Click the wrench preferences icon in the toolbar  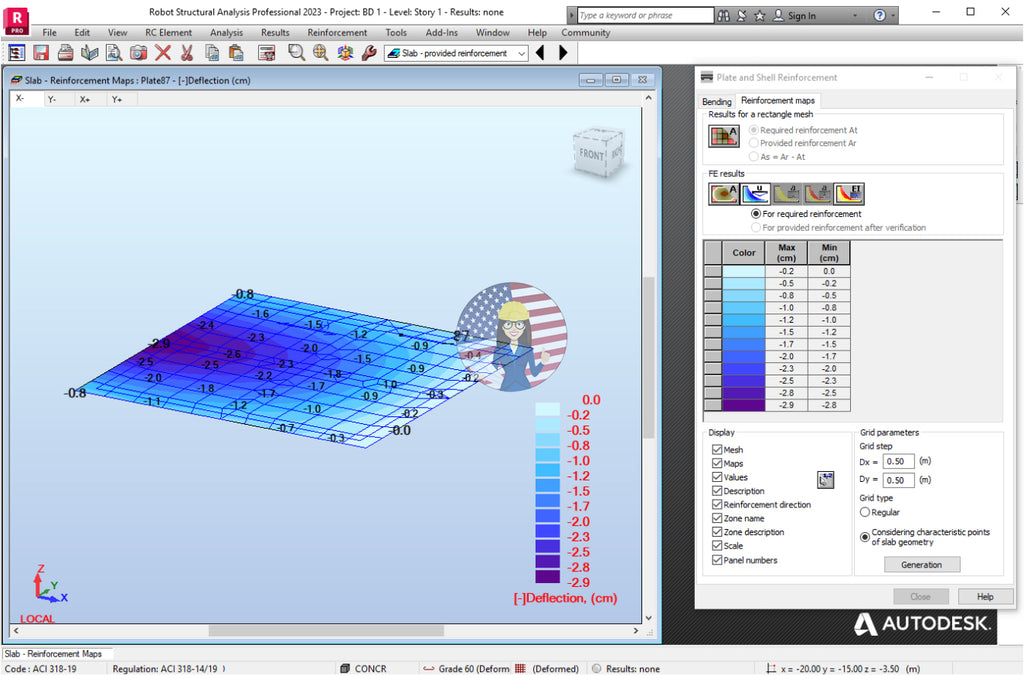368,52
